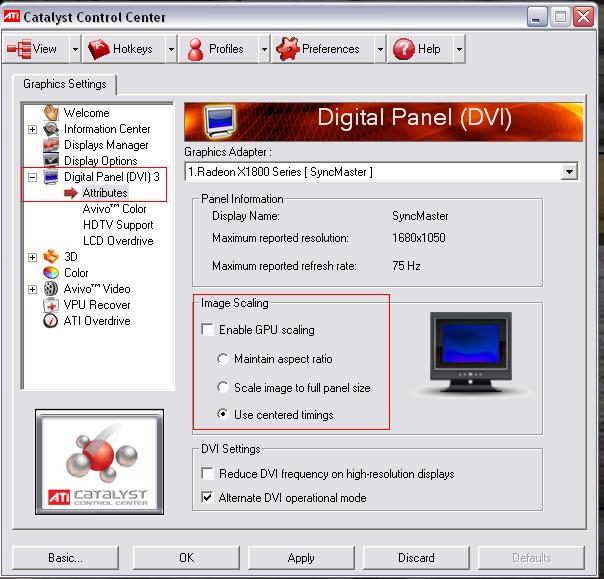Click the Color wheel tree icon

click(51, 272)
